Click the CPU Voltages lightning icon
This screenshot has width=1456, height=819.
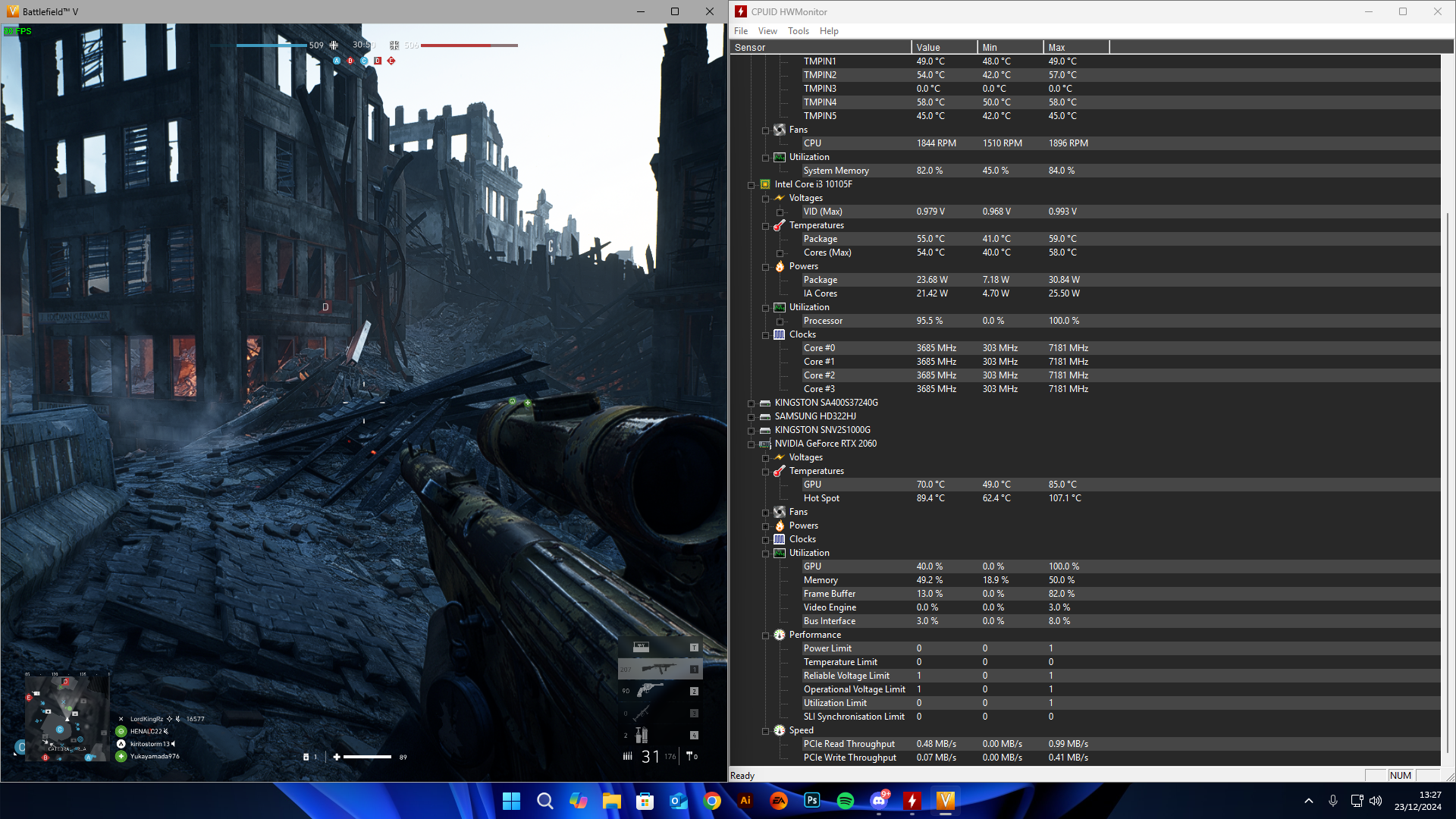click(x=780, y=198)
